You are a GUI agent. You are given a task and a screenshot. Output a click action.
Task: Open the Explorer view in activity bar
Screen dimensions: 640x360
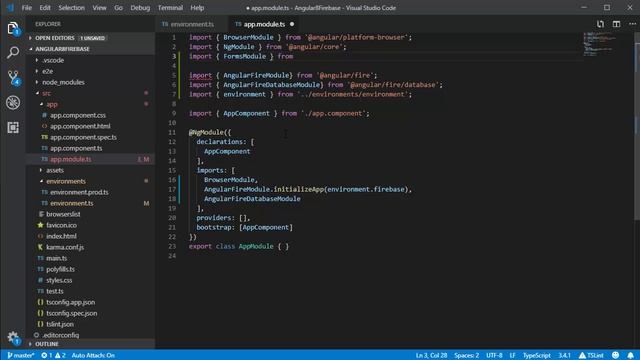13,29
